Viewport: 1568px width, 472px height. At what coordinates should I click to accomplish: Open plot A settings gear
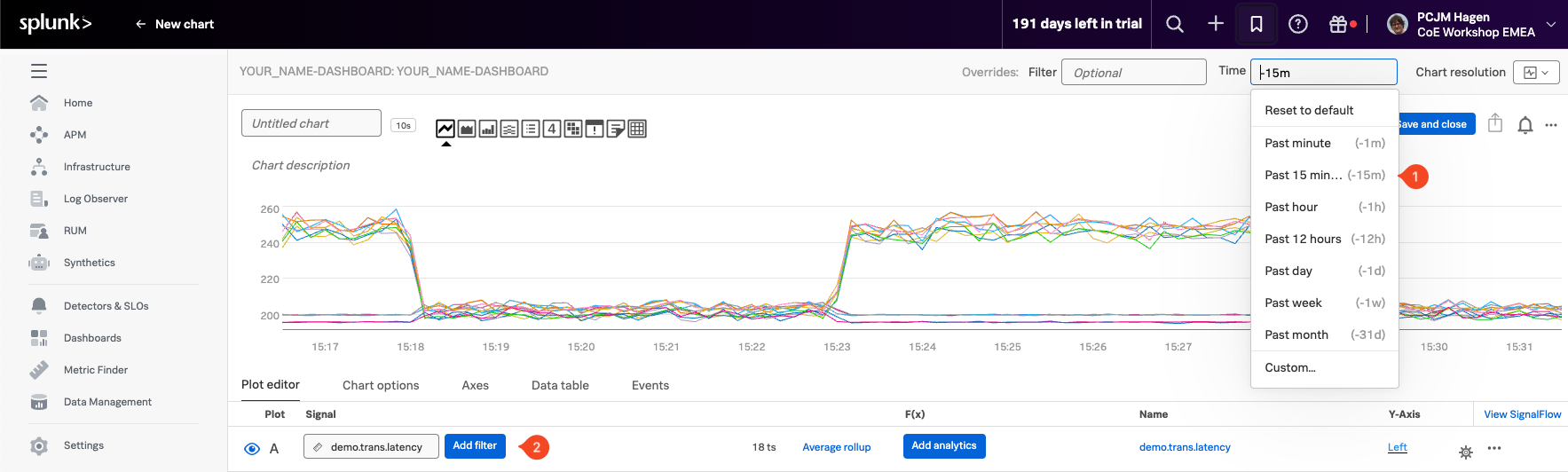1465,452
